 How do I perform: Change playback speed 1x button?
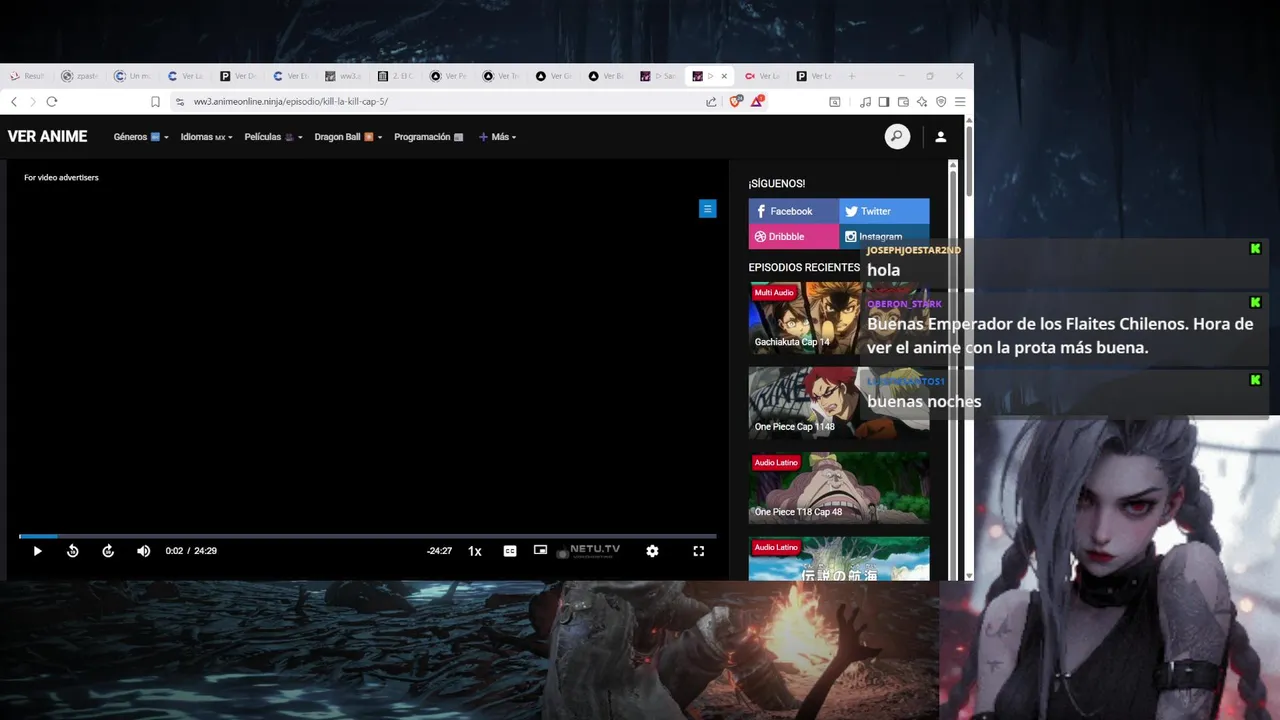pyautogui.click(x=475, y=551)
